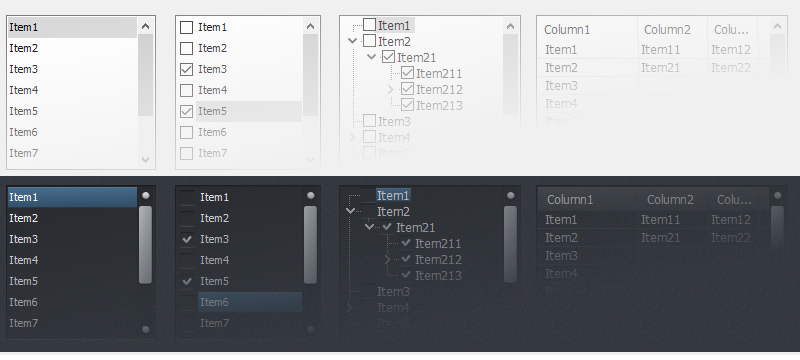Click the dark listbox scrollbar thumb
Screen dimensions: 800x360
145,245
